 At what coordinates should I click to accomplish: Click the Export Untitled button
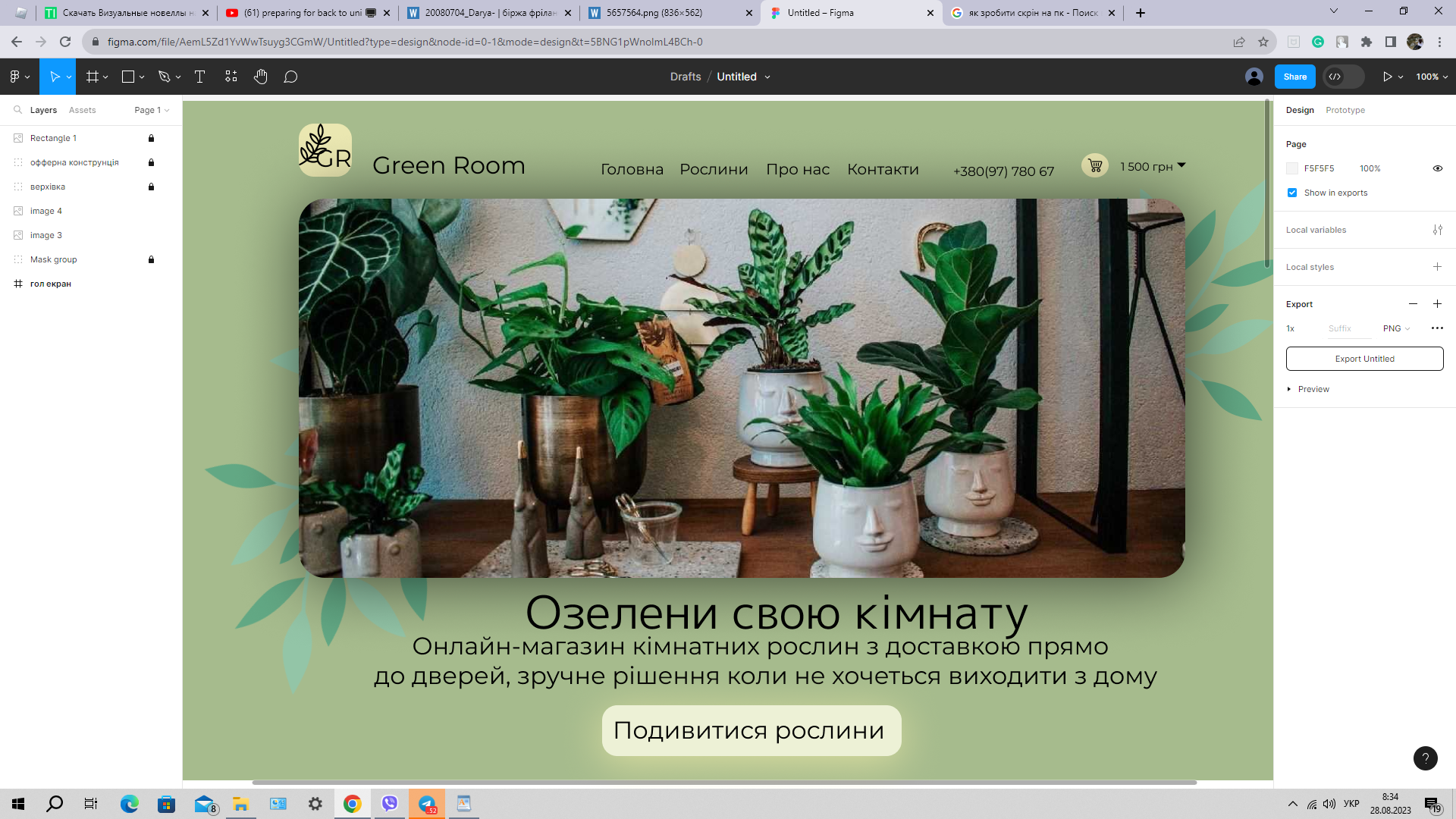[1364, 359]
